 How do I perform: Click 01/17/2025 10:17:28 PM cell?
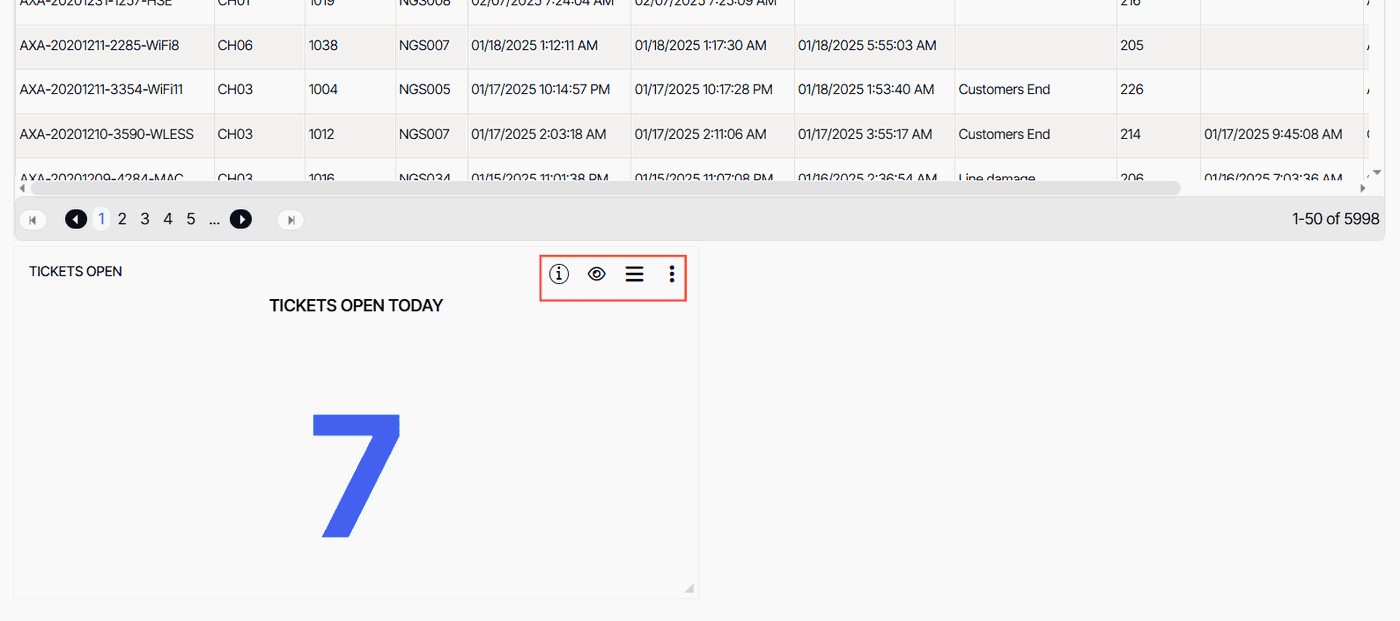[x=713, y=90]
